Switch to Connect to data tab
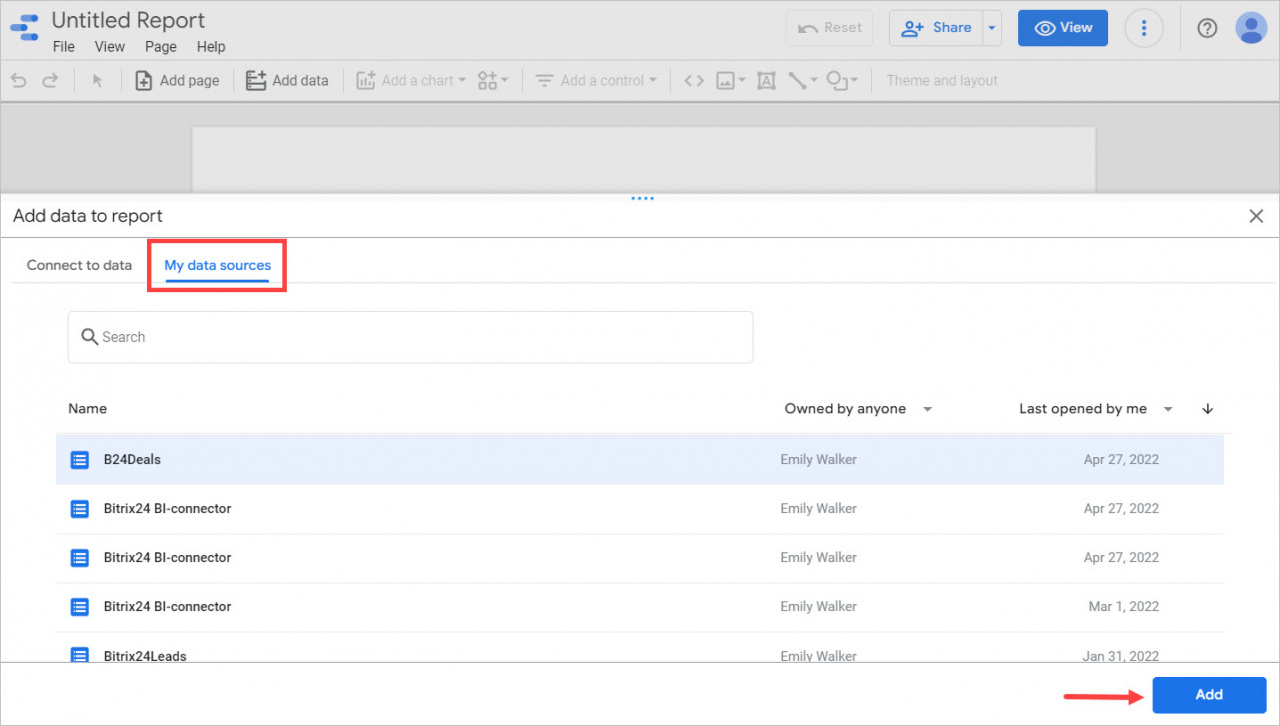 79,266
